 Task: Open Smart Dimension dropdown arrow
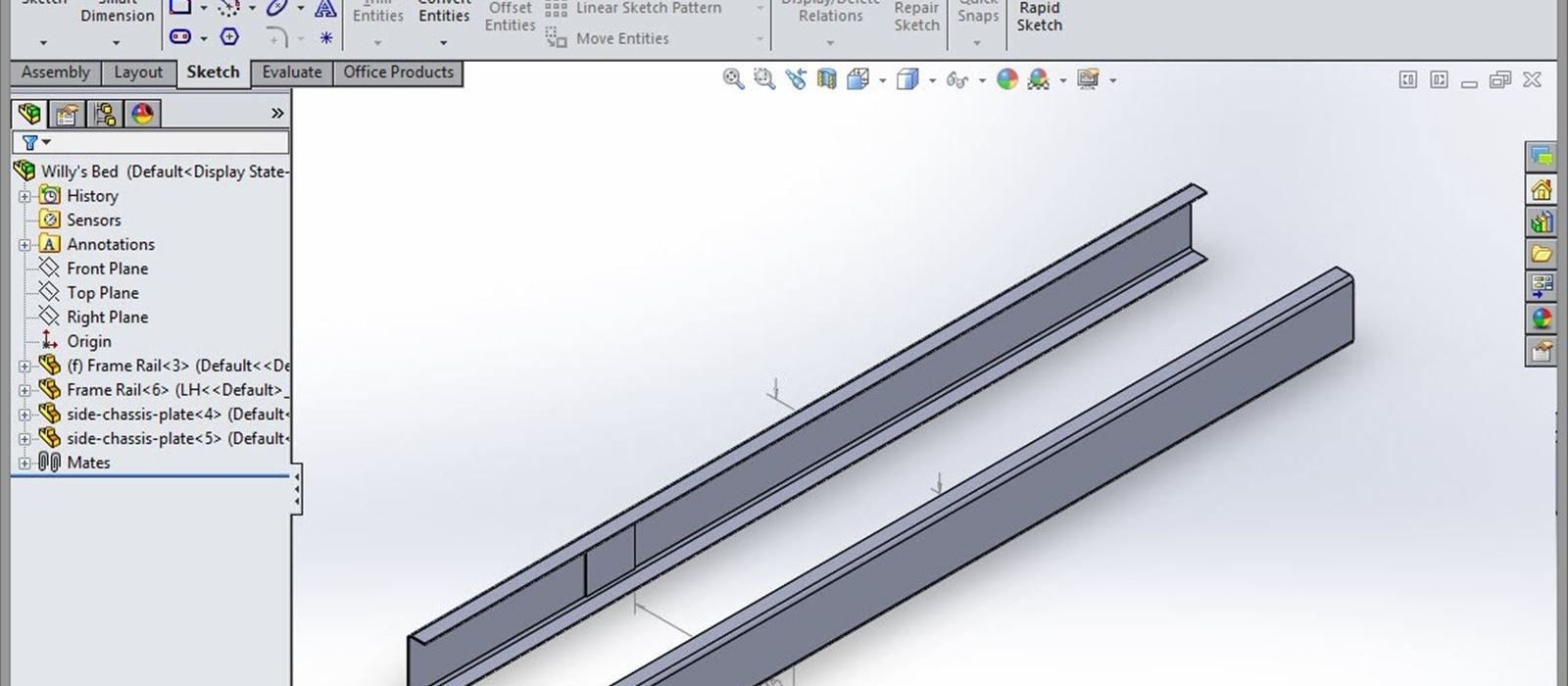point(116,43)
